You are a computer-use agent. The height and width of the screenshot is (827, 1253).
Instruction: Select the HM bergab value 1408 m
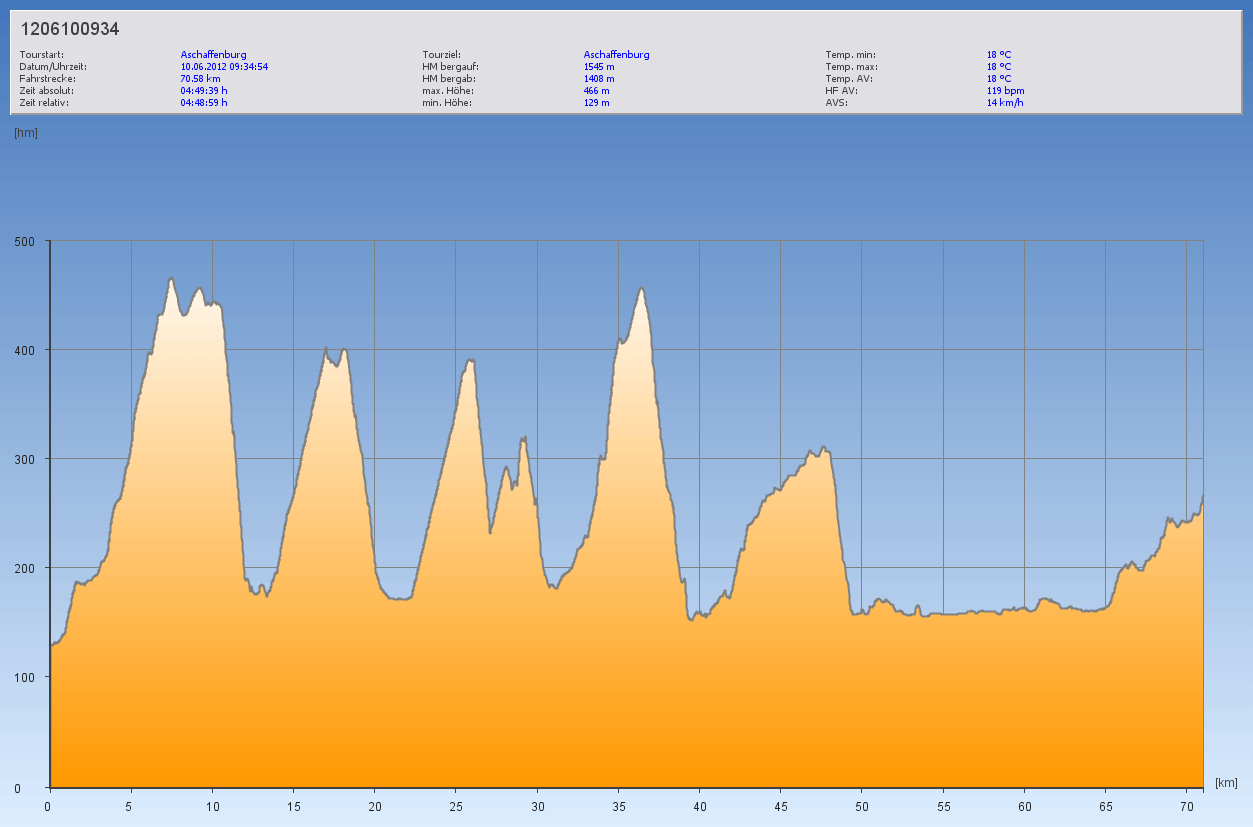598,78
